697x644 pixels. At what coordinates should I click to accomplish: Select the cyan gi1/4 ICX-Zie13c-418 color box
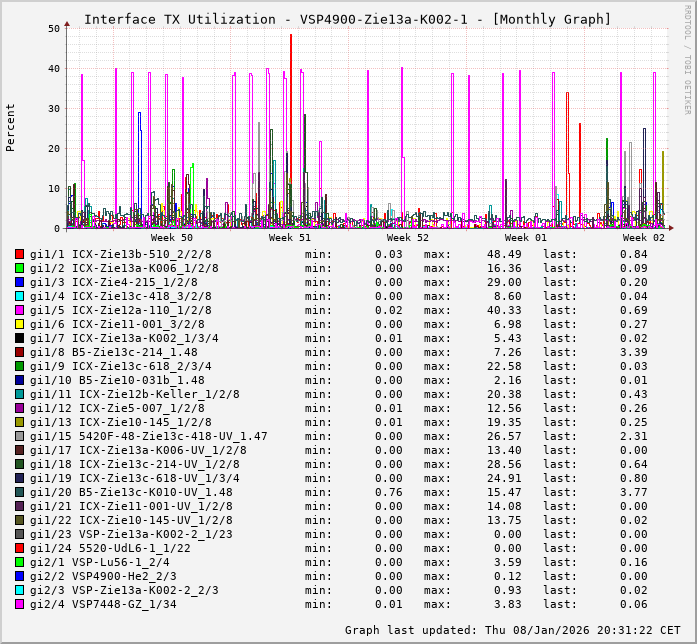coord(20,296)
